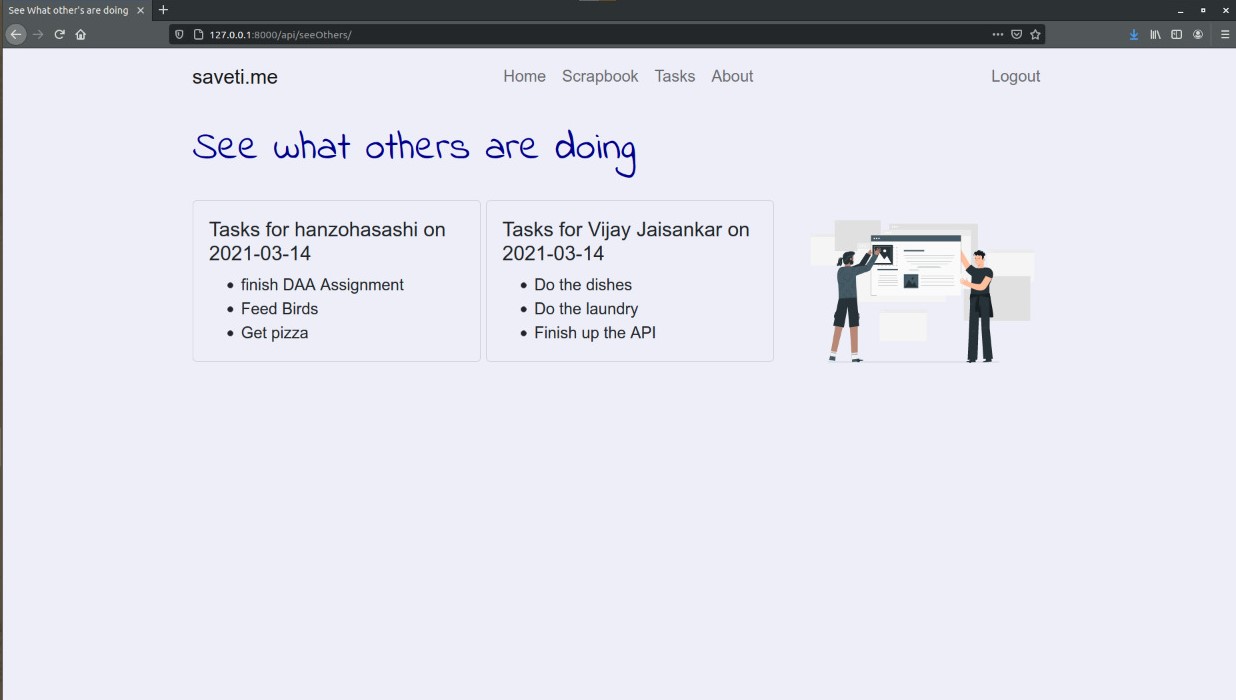Click the browser forward arrow
This screenshot has height=700, width=1236.
tap(38, 34)
